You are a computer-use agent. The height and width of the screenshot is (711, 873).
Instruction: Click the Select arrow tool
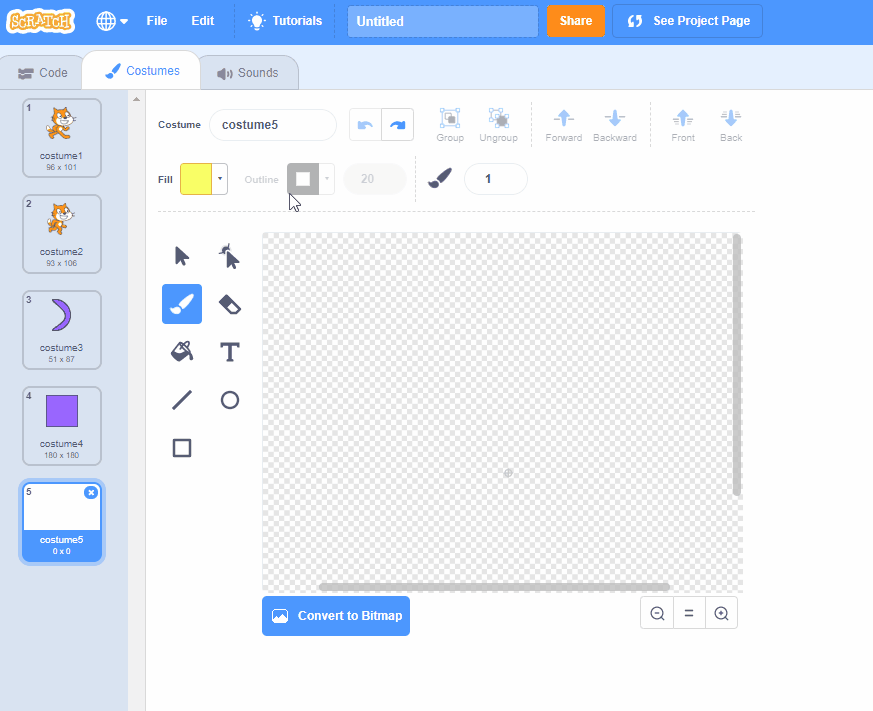point(182,256)
